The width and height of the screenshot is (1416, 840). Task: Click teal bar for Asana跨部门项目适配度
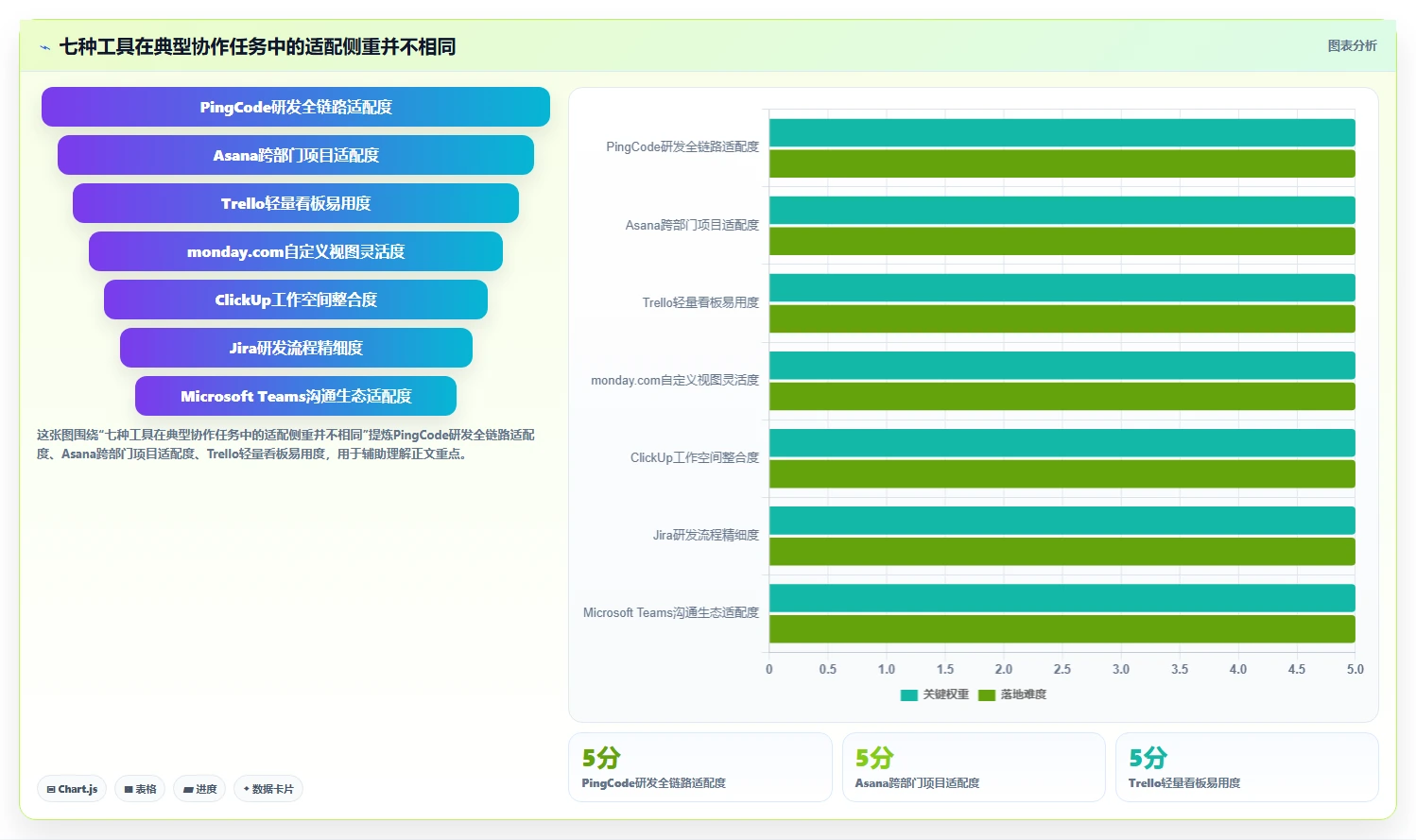(x=1062, y=210)
